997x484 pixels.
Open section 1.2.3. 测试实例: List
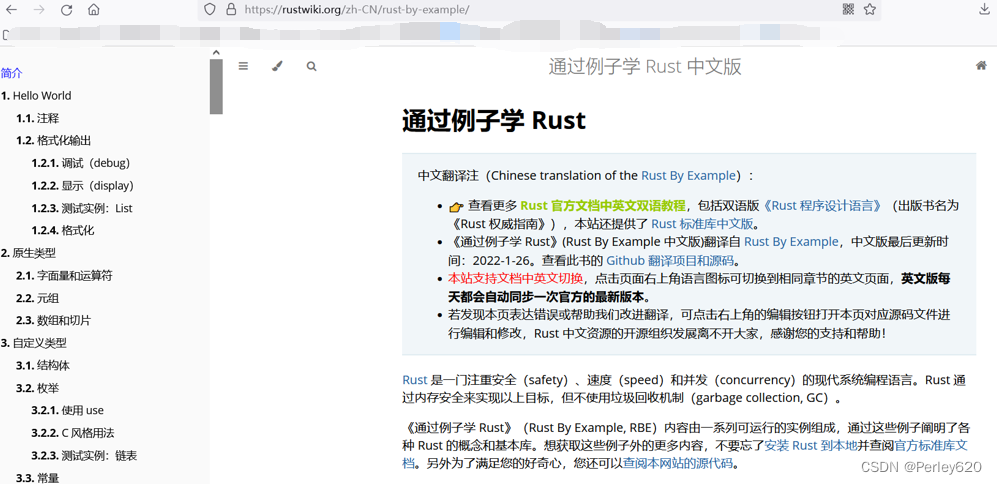coord(82,208)
